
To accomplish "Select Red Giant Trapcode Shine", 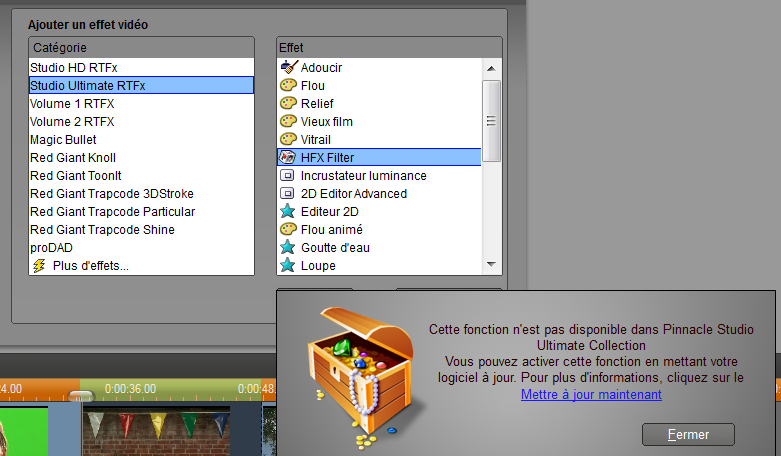I will 141,229.
